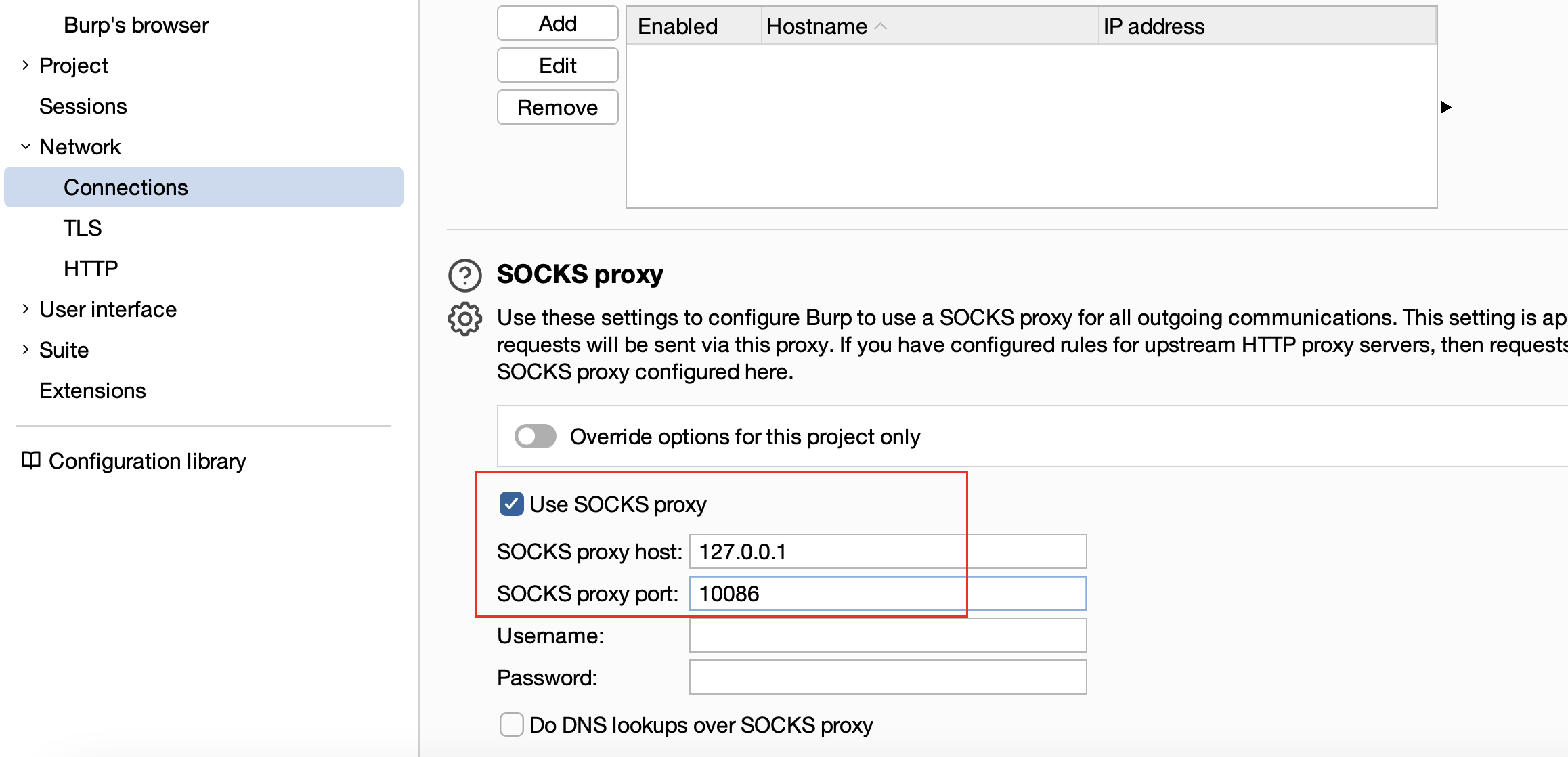The height and width of the screenshot is (757, 1568).
Task: Expand the User interface section
Action: coord(26,309)
